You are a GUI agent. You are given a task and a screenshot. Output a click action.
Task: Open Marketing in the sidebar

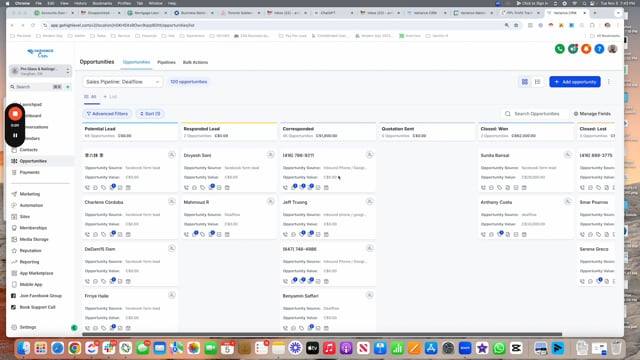click(x=30, y=194)
